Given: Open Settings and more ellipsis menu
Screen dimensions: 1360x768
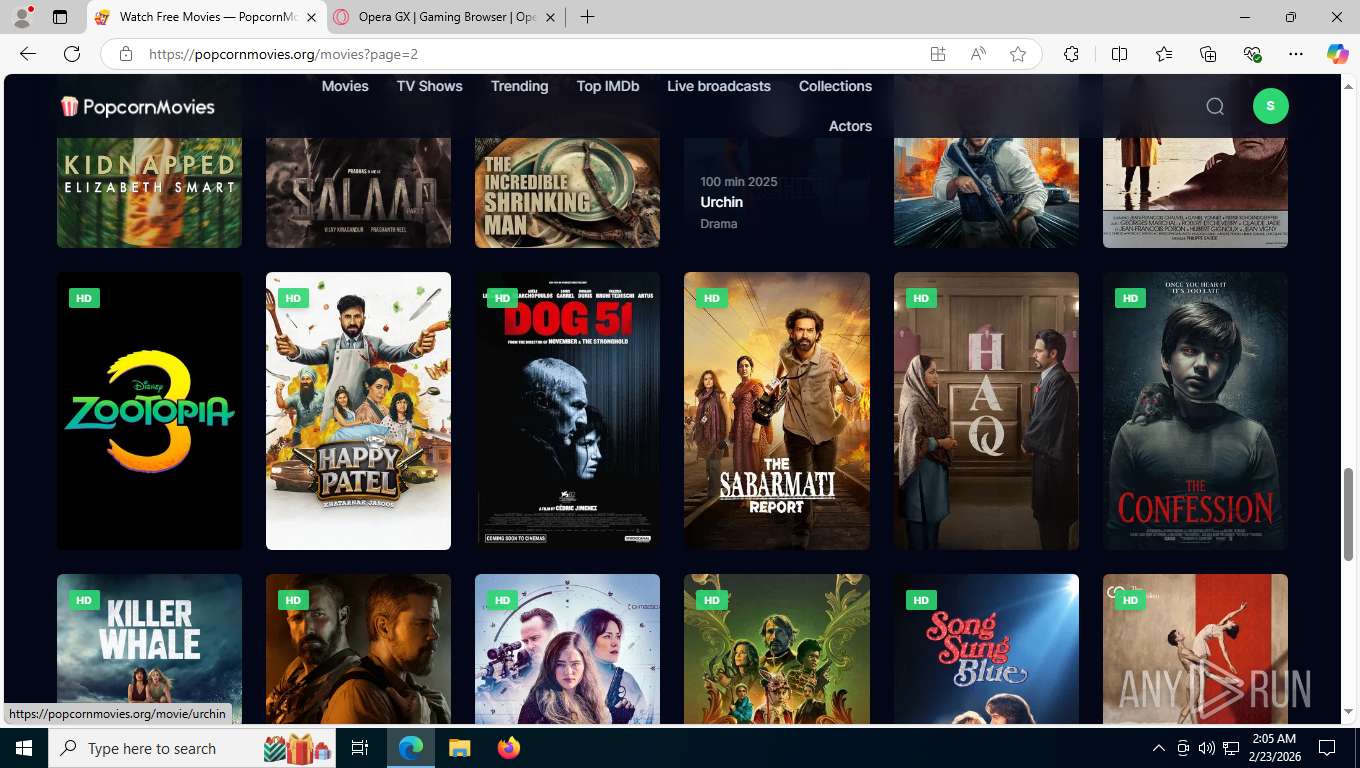Looking at the screenshot, I should pyautogui.click(x=1296, y=54).
